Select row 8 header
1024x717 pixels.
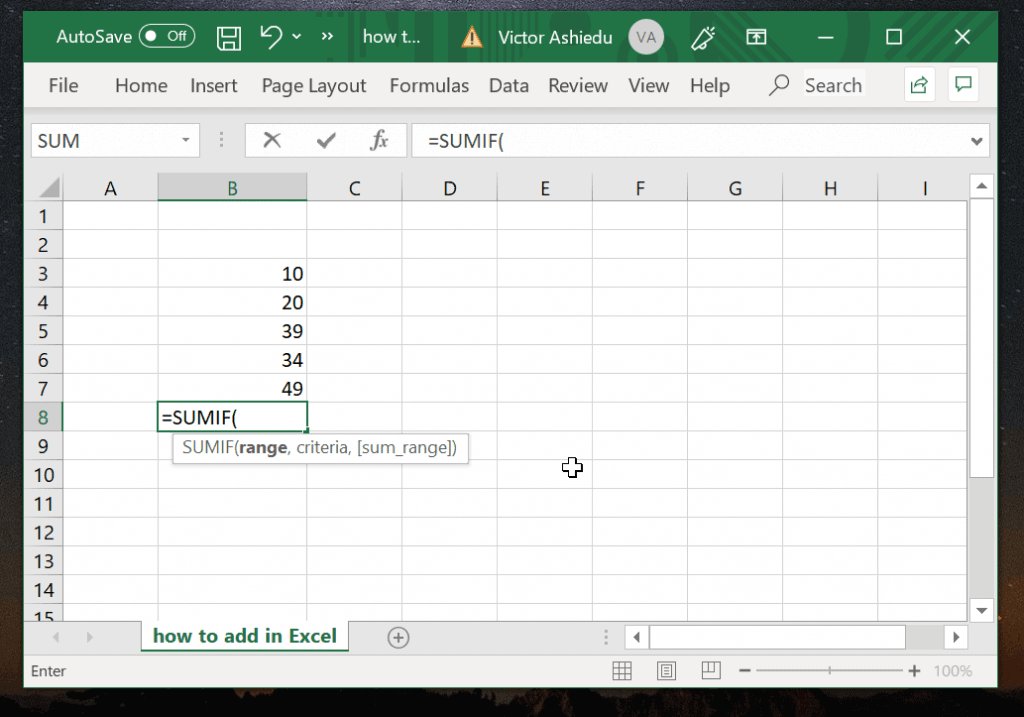[x=43, y=417]
